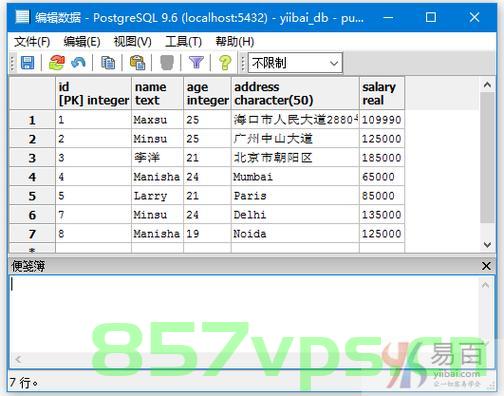Select row header 3

pos(32,158)
